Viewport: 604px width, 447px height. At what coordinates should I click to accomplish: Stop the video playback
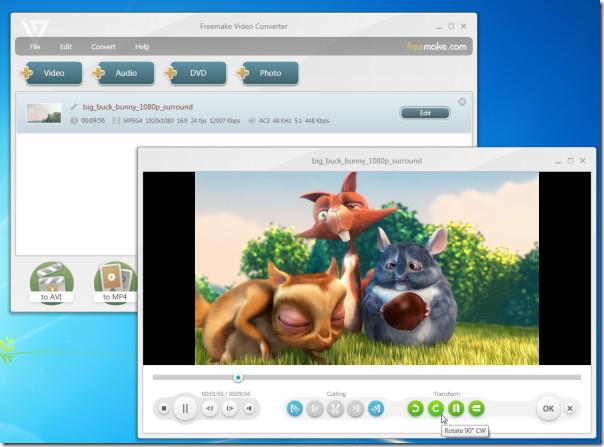pyautogui.click(x=164, y=408)
